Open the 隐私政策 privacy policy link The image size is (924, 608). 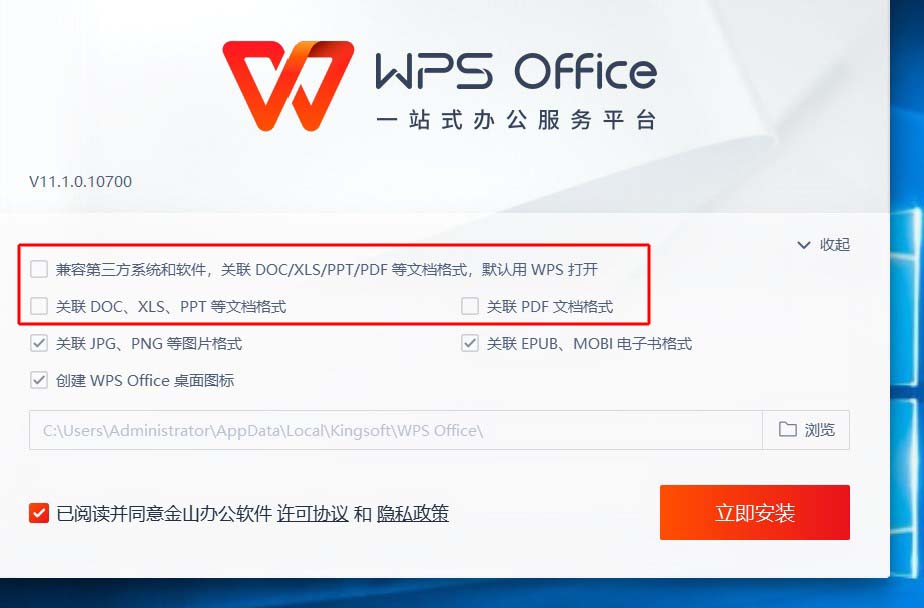(x=412, y=514)
